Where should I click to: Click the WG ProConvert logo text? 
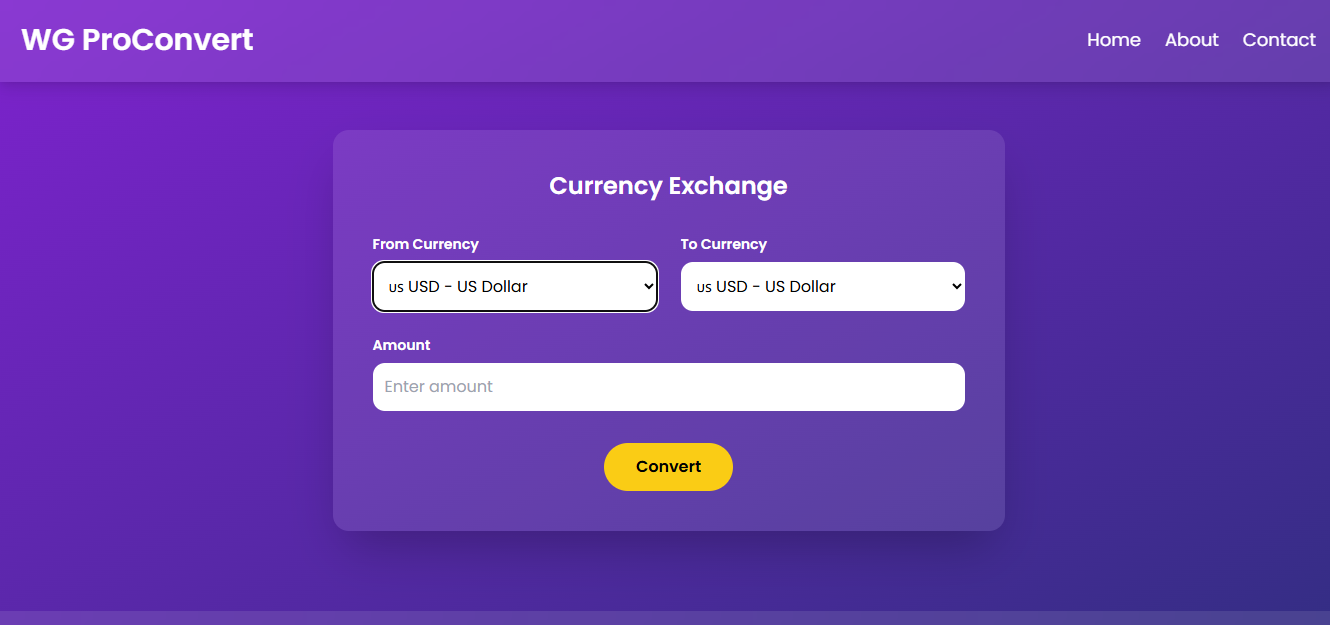point(137,40)
